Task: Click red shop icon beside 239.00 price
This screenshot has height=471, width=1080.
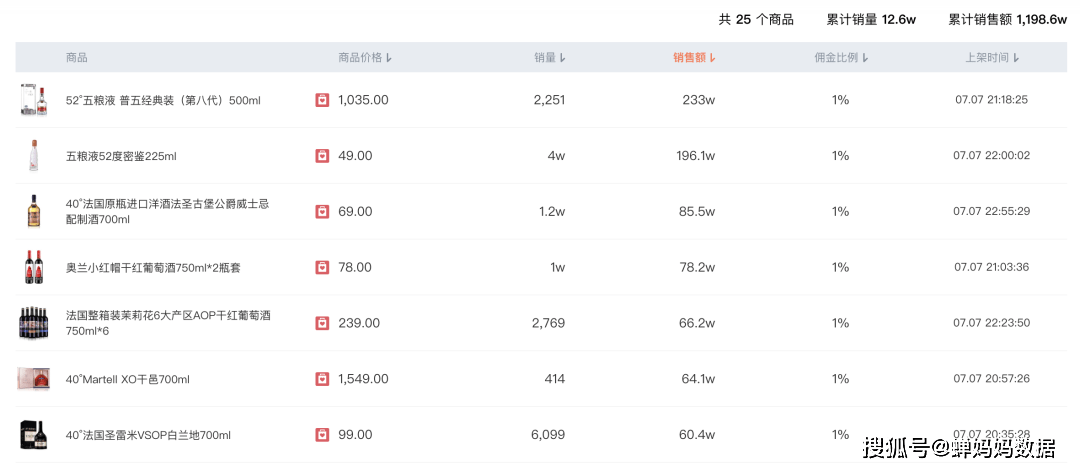Action: pyautogui.click(x=322, y=323)
